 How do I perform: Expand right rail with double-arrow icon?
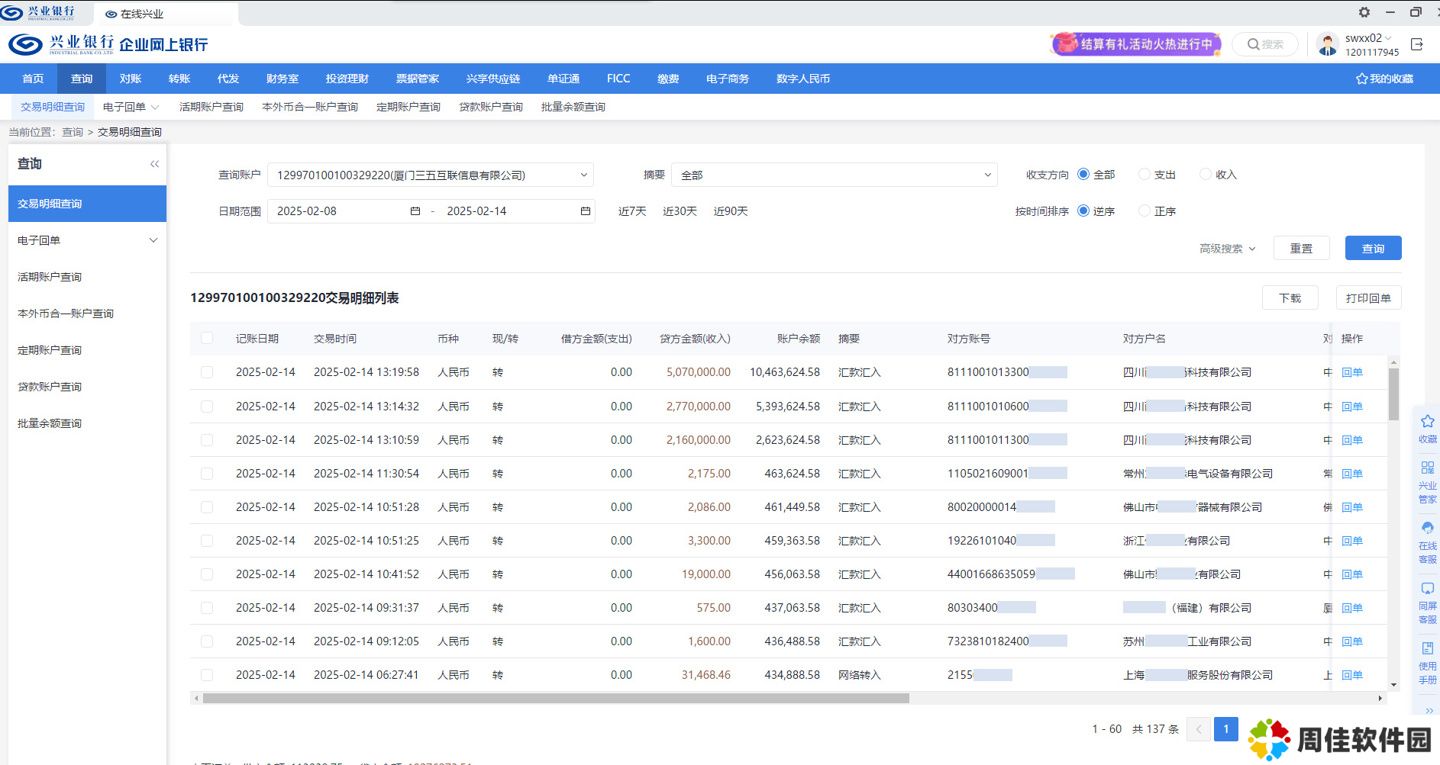[1427, 709]
